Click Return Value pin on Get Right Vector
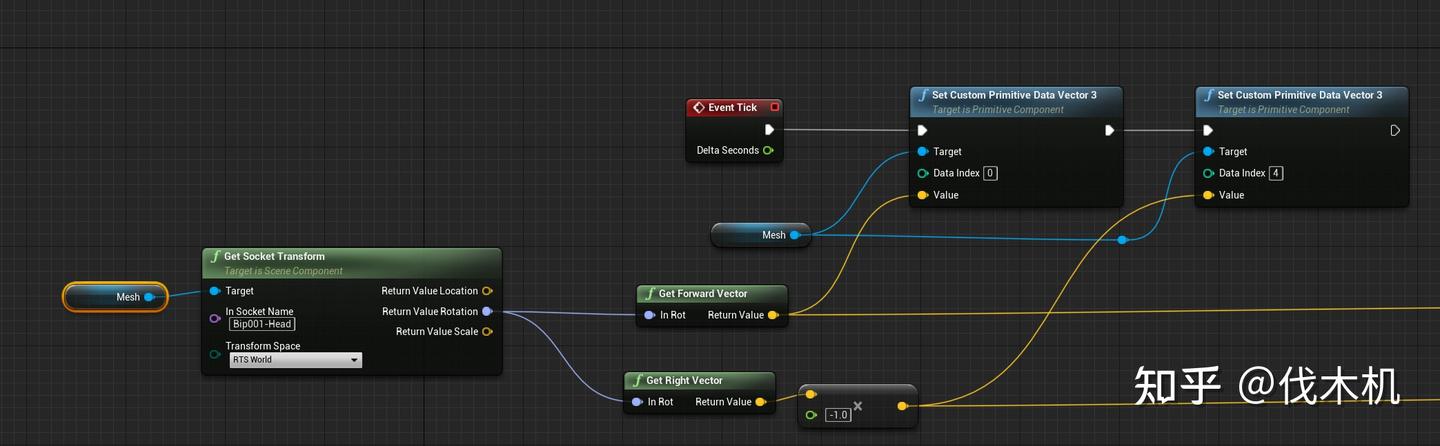1440x446 pixels. (761, 402)
